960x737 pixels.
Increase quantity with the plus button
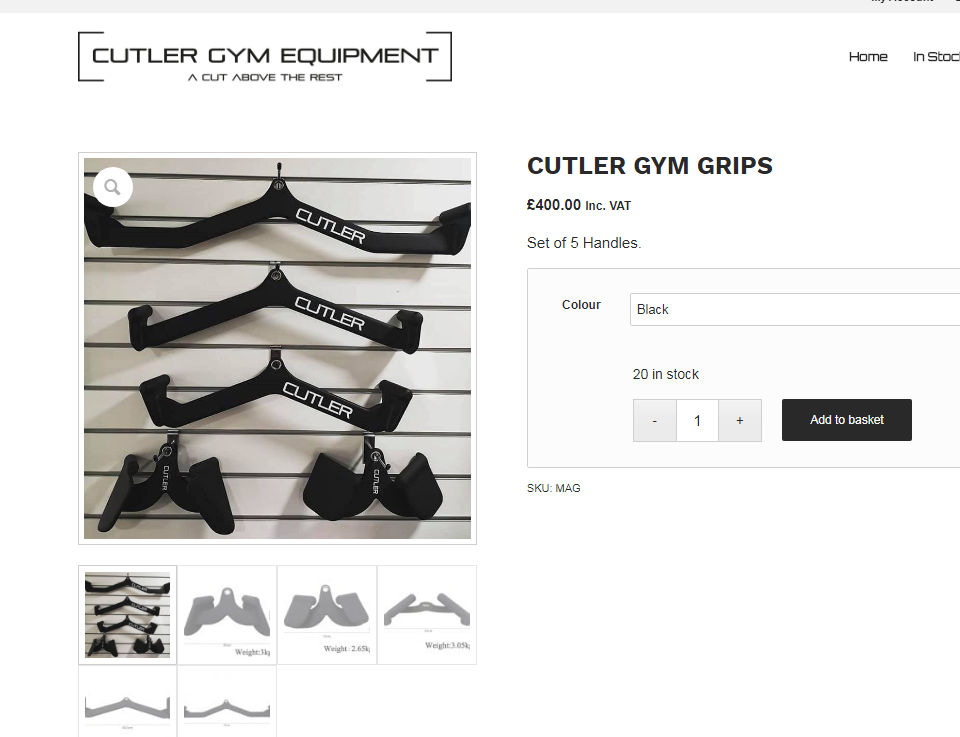pos(740,421)
